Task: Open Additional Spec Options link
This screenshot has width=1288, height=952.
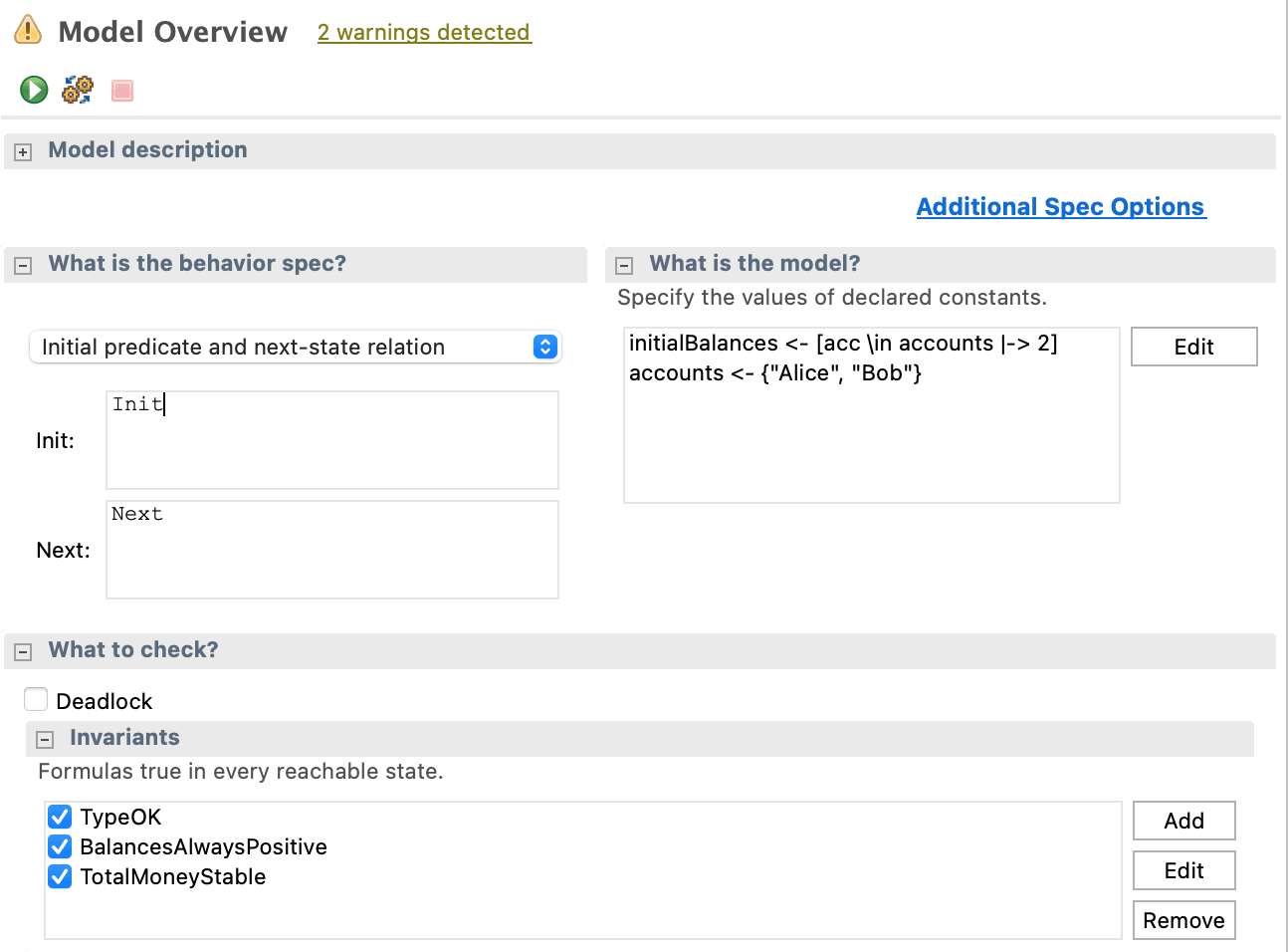Action: point(1061,206)
